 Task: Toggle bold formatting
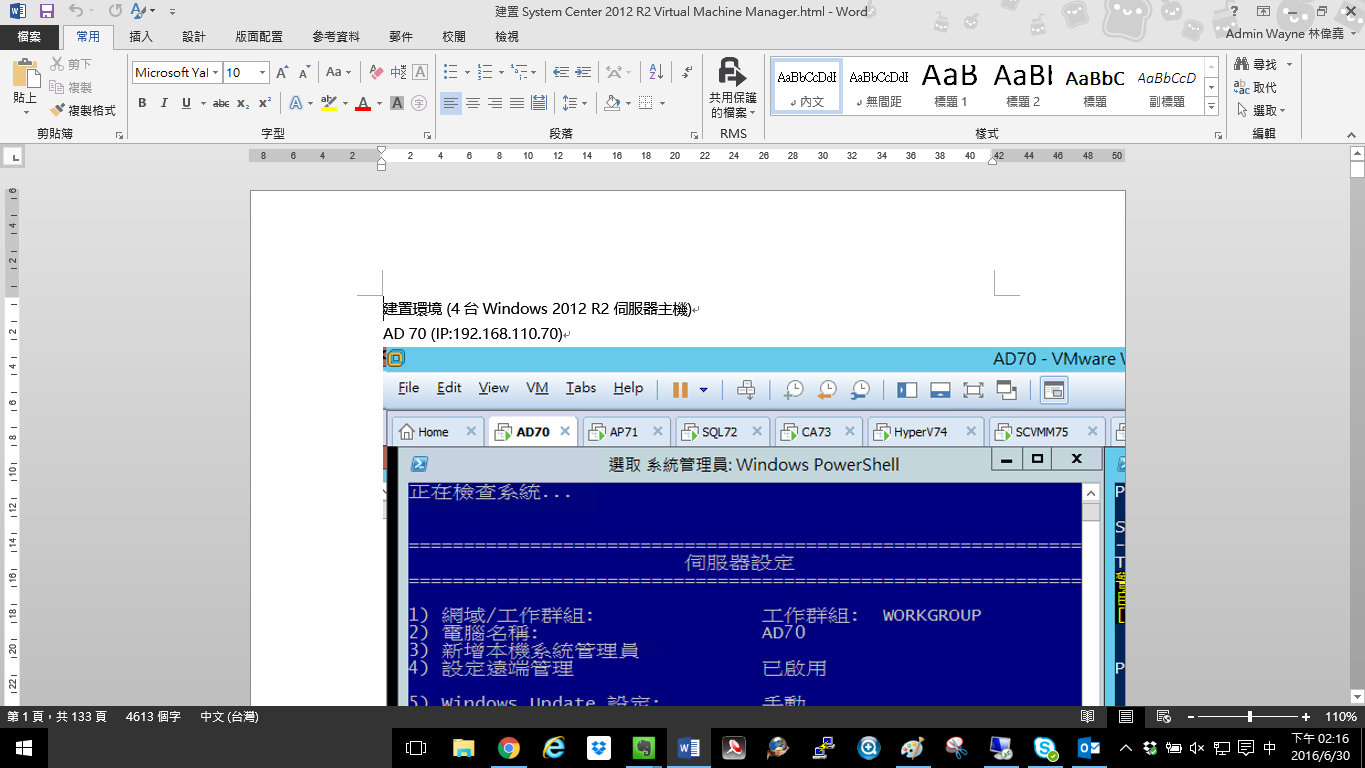[142, 103]
